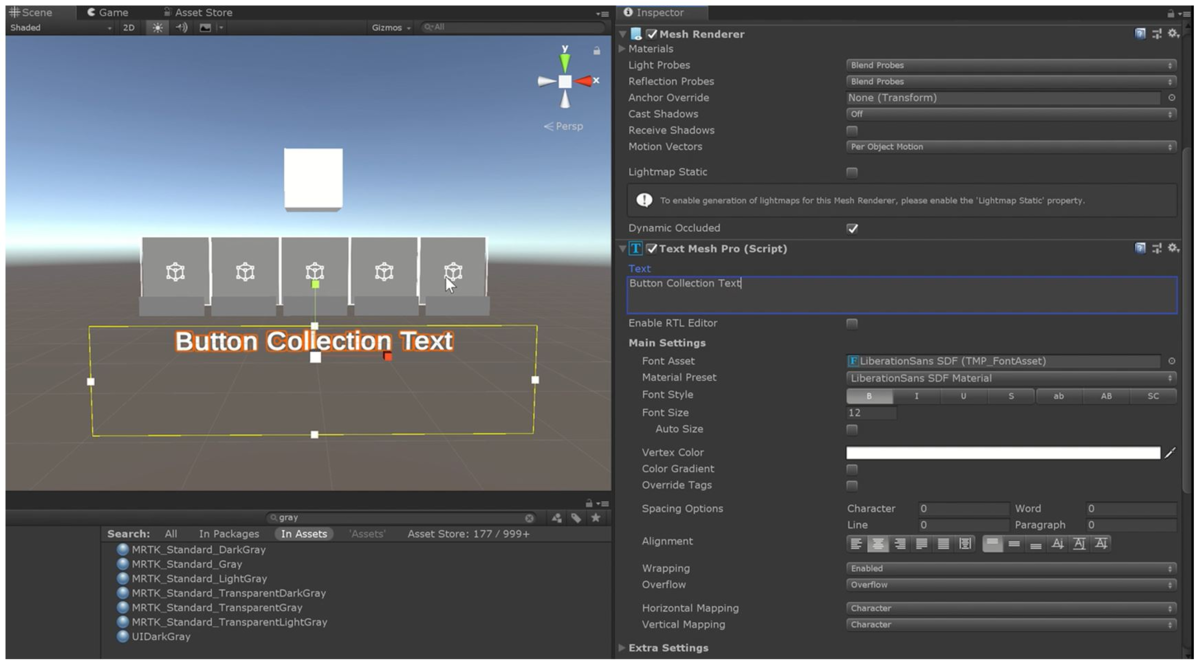Set vertical alignment to capline
1200x666 pixels.
[1101, 544]
